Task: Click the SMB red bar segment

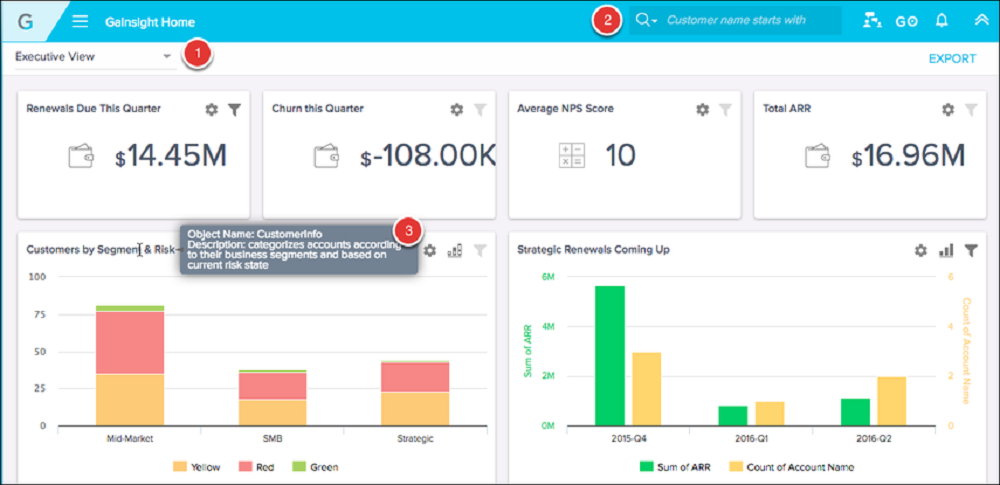Action: tap(273, 385)
